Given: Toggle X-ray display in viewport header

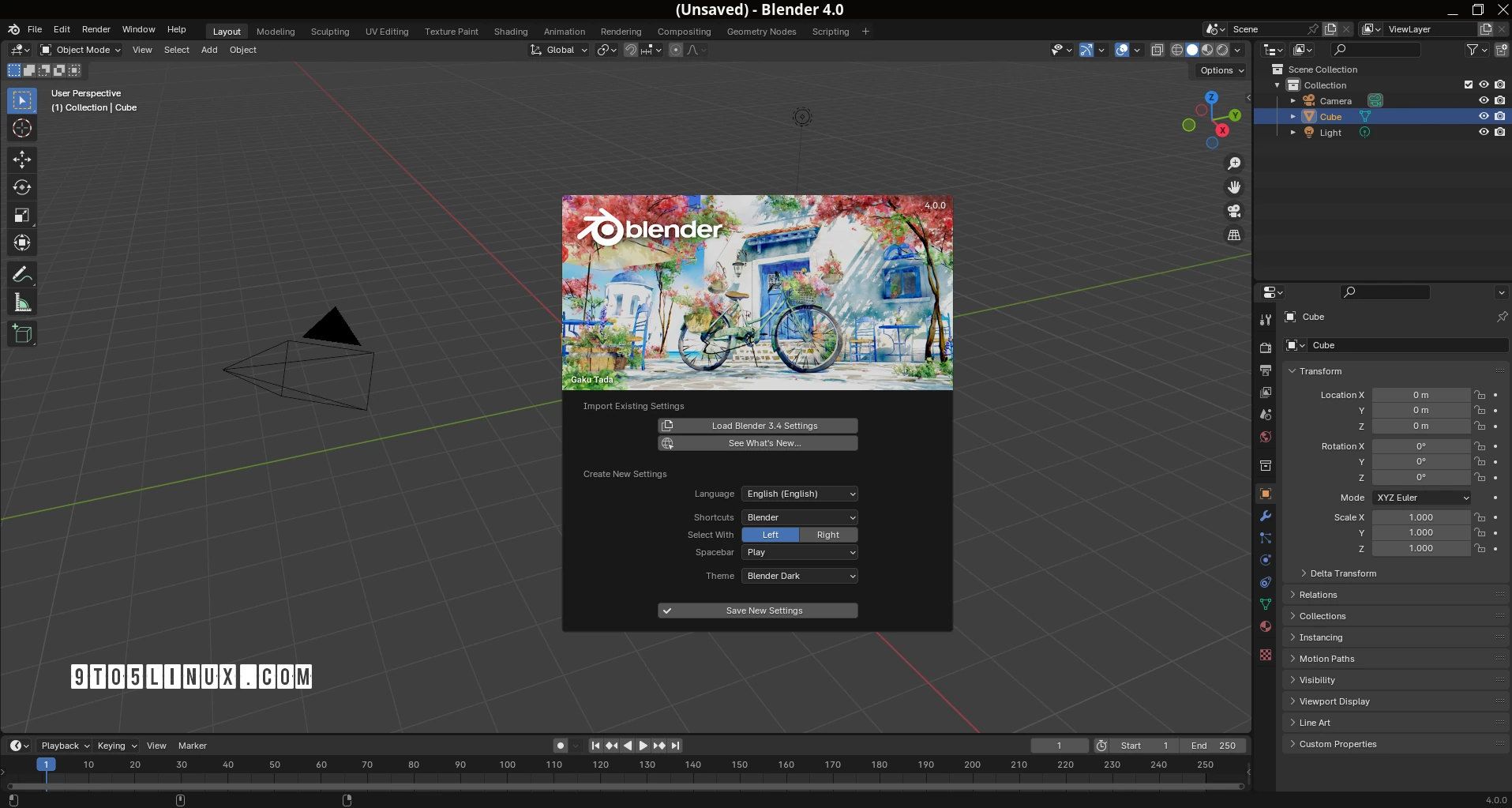Looking at the screenshot, I should tap(1157, 50).
